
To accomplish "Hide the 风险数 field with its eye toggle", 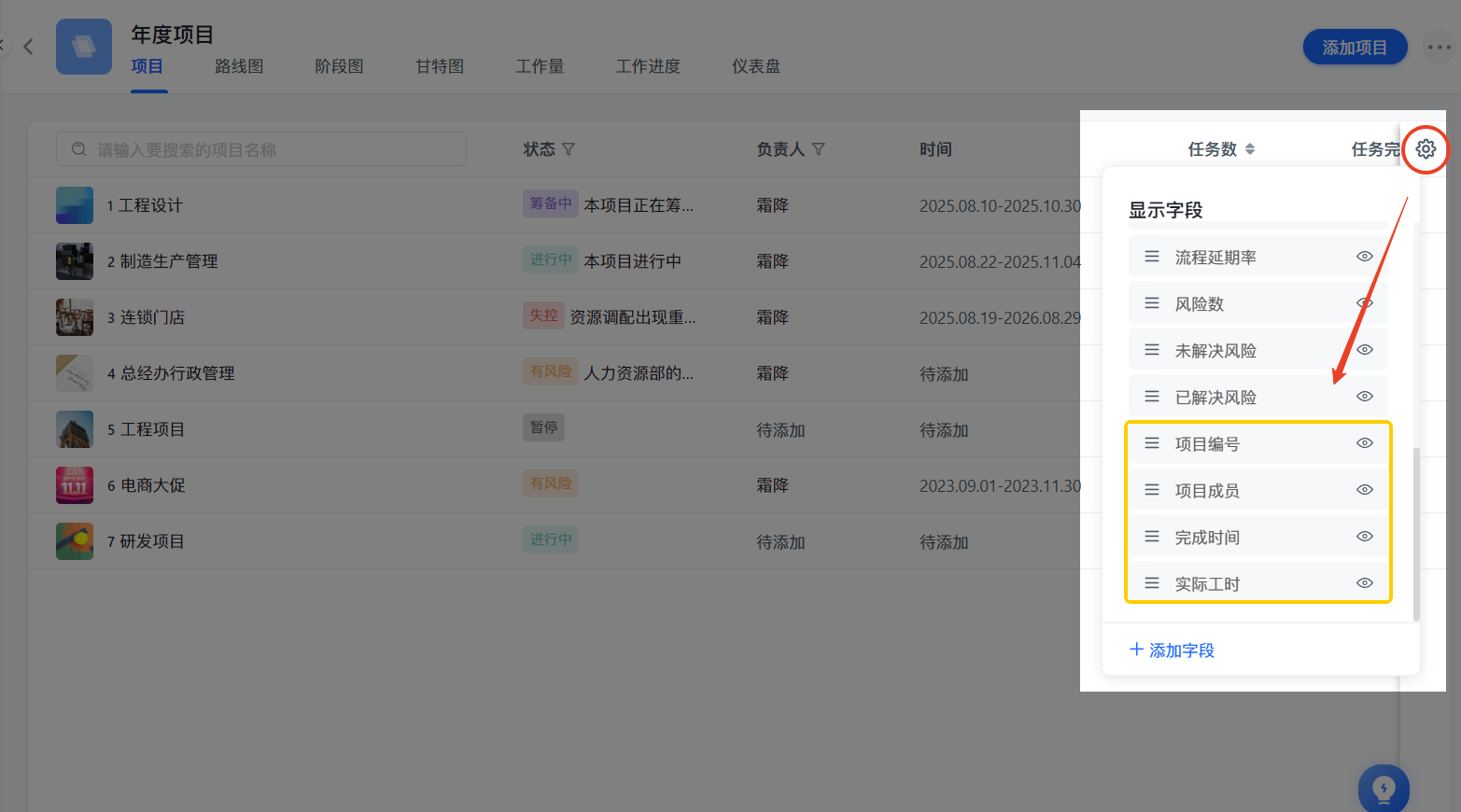I will point(1364,302).
